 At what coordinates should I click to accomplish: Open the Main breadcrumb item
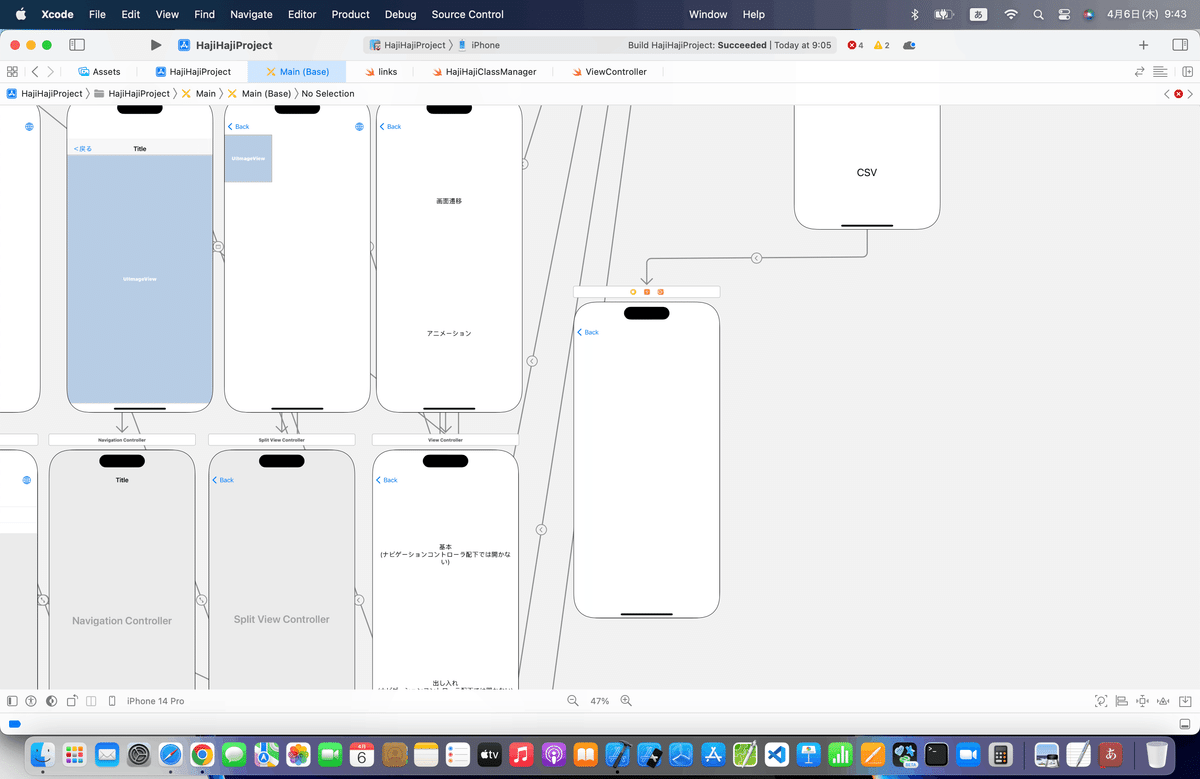pyautogui.click(x=198, y=93)
